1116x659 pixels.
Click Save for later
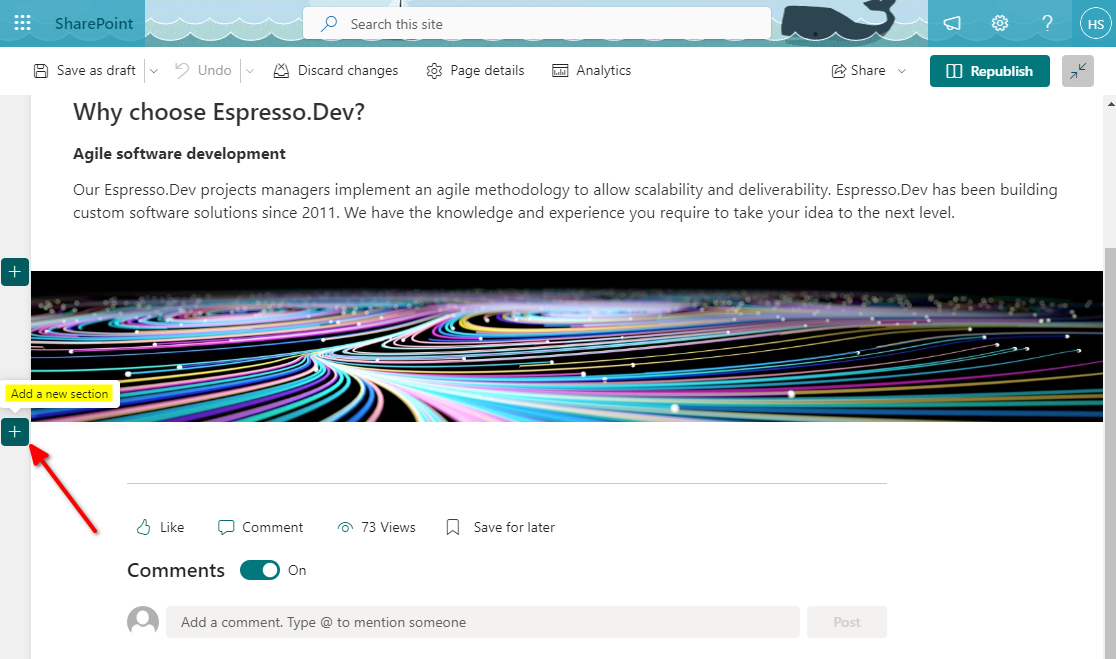click(x=500, y=527)
